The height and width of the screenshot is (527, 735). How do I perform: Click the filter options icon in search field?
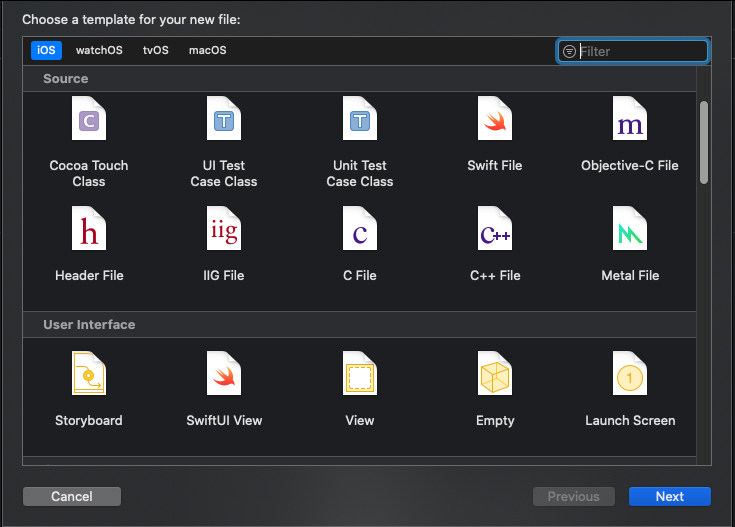(569, 51)
